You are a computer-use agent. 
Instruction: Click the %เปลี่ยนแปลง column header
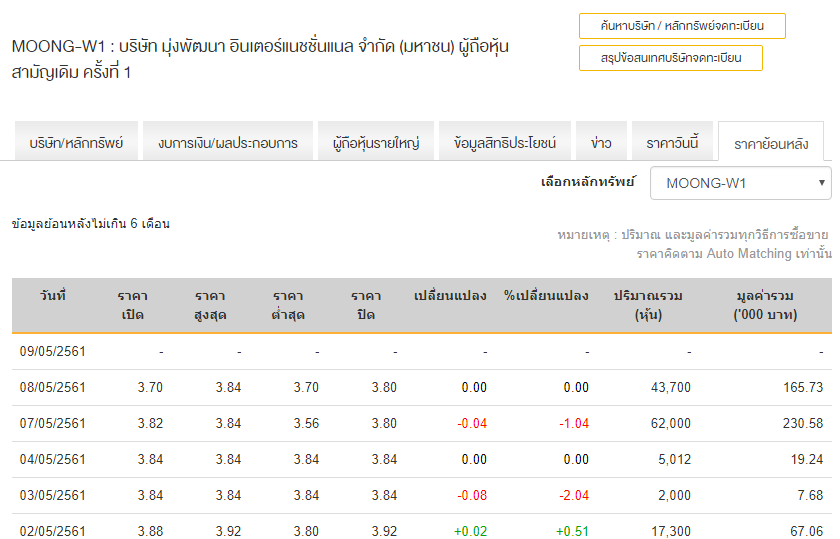546,296
